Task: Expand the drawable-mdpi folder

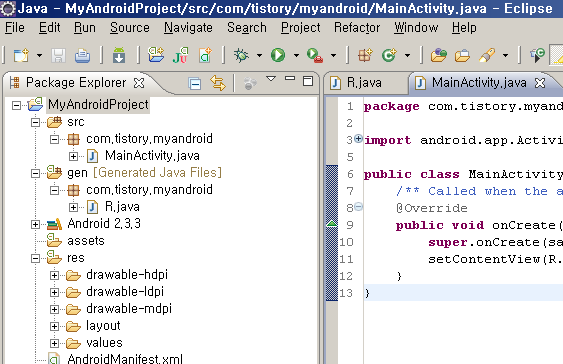Action: click(x=54, y=309)
